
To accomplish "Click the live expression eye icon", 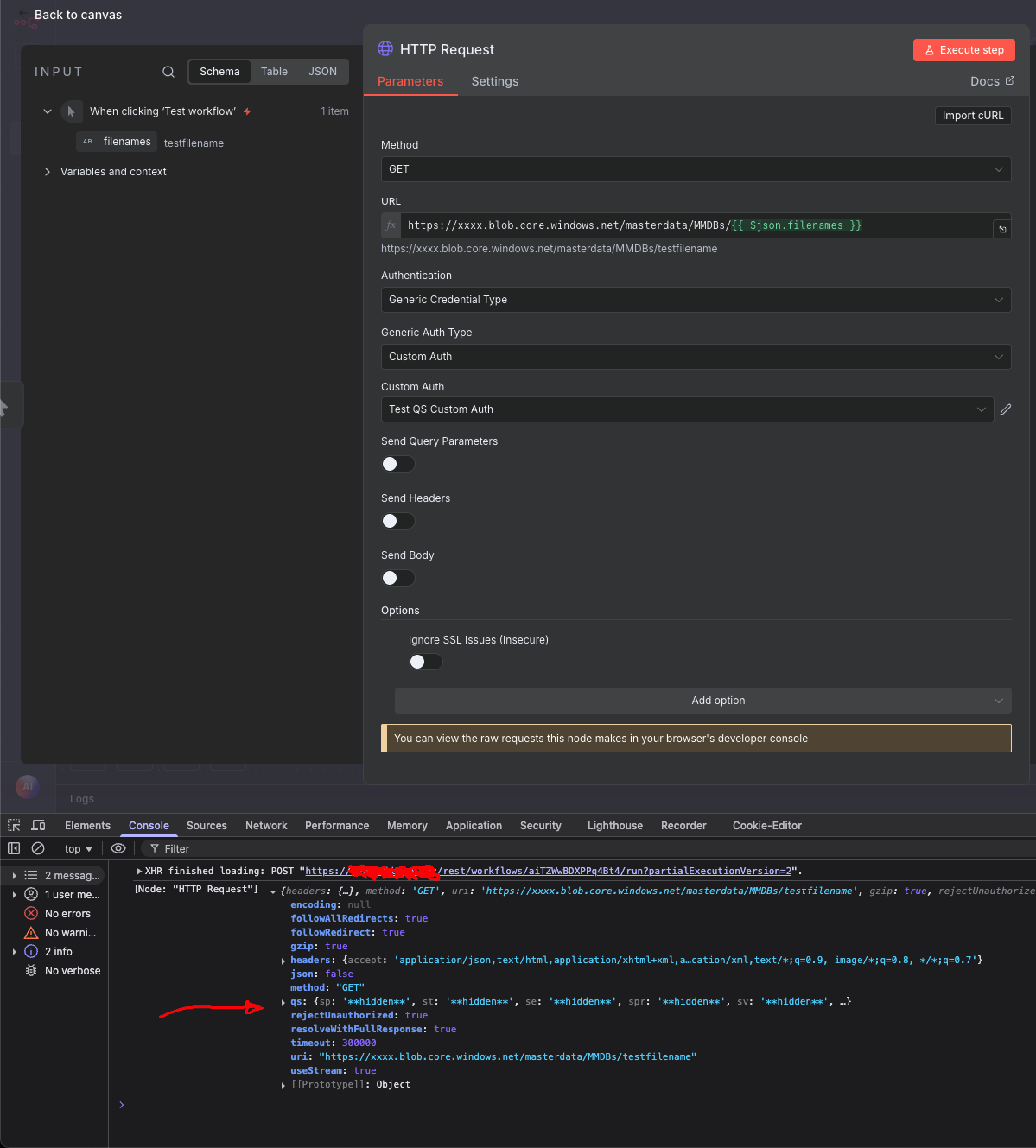I will (x=118, y=848).
